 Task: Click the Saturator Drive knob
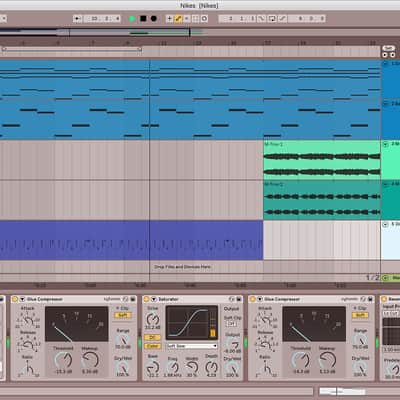pyautogui.click(x=152, y=319)
